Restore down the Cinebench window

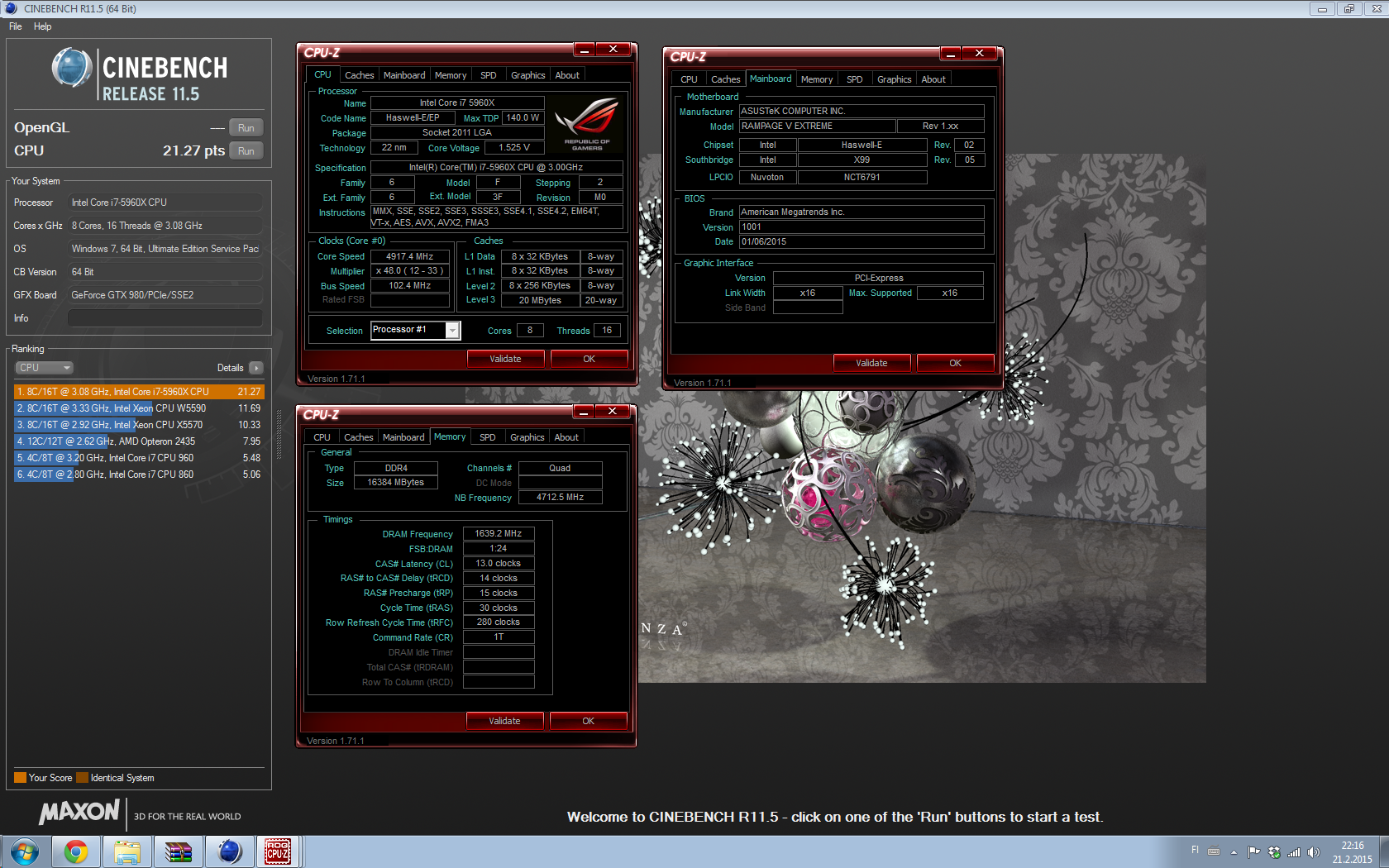[x=1348, y=9]
